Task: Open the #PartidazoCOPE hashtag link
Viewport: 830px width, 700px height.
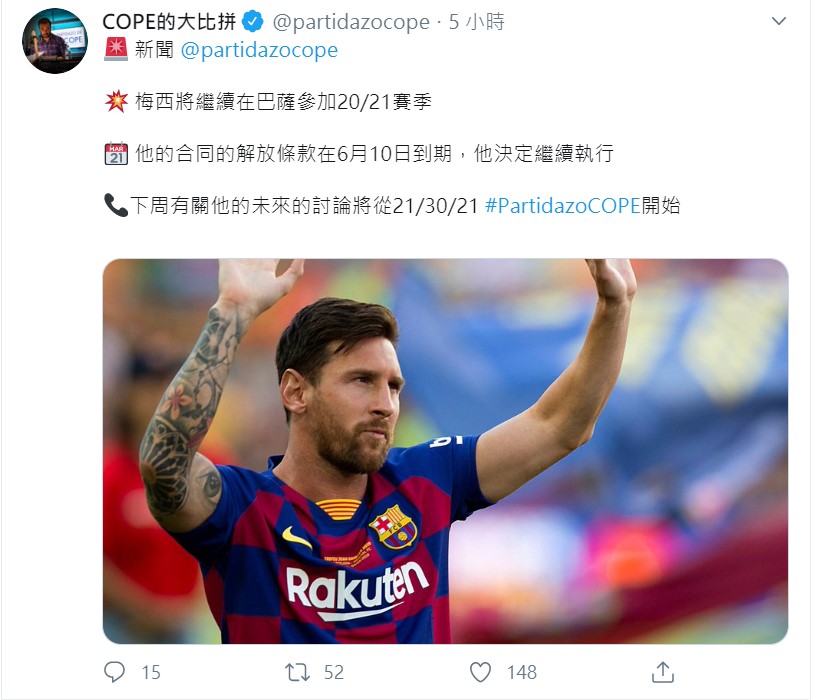Action: [563, 205]
